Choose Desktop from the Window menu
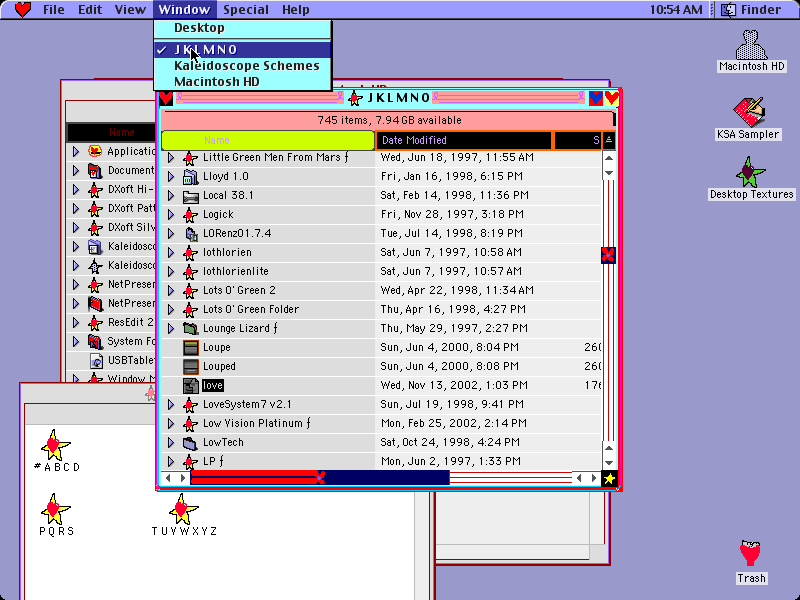Image resolution: width=800 pixels, height=600 pixels. [242, 28]
